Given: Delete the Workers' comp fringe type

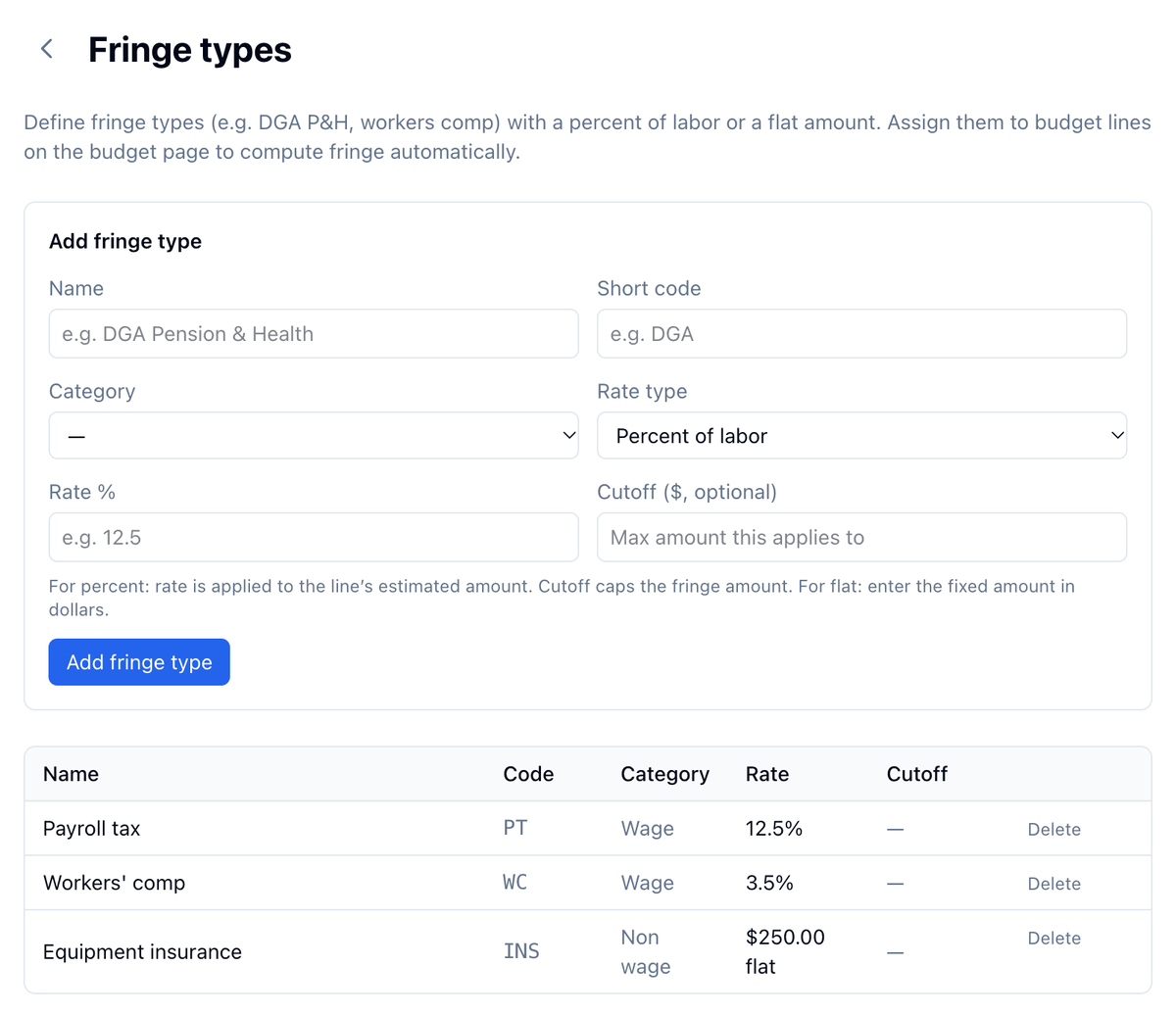Looking at the screenshot, I should (1053, 884).
